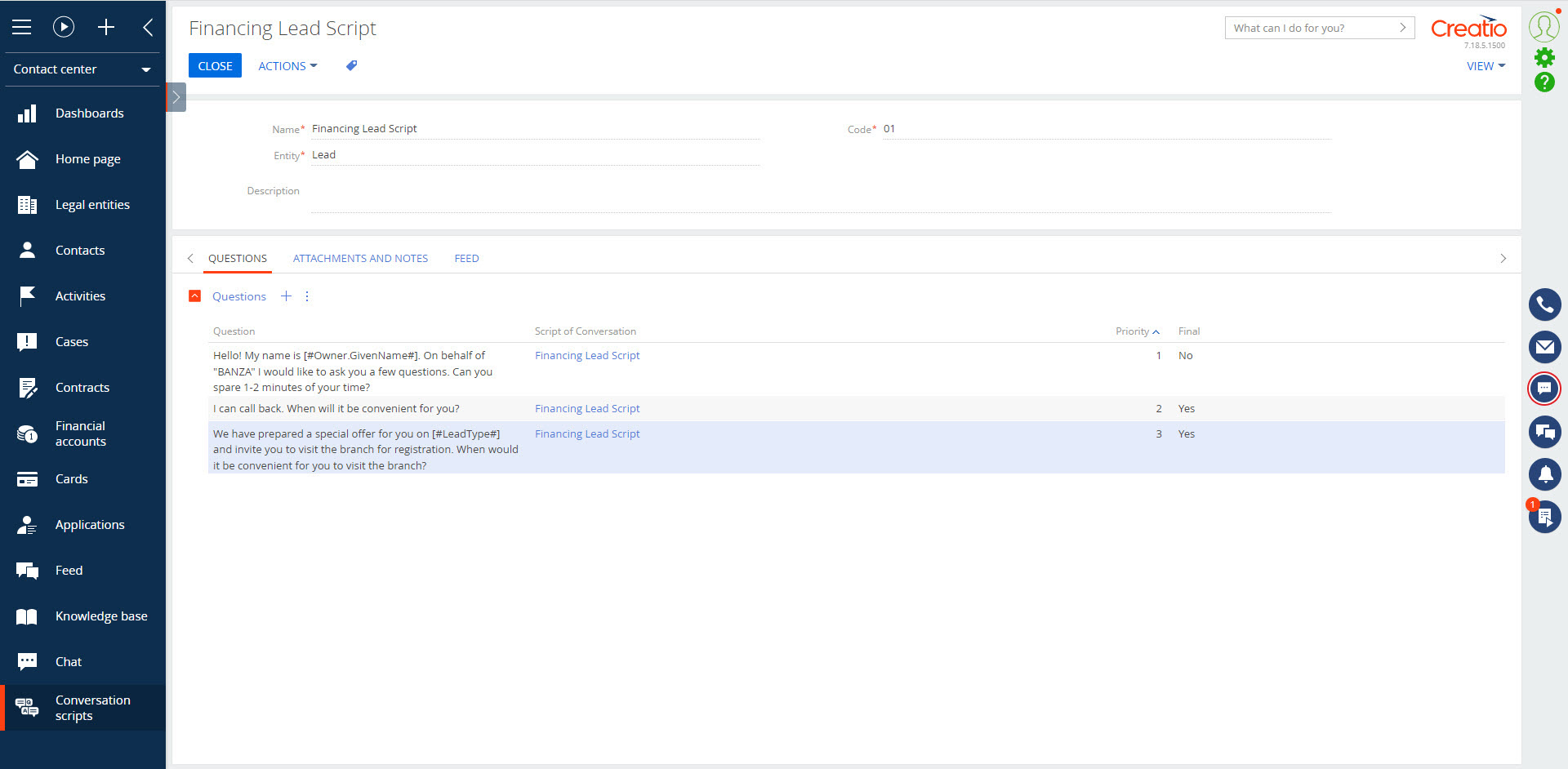Open Cards section
Screen dimensions: 1568x769
[82, 479]
